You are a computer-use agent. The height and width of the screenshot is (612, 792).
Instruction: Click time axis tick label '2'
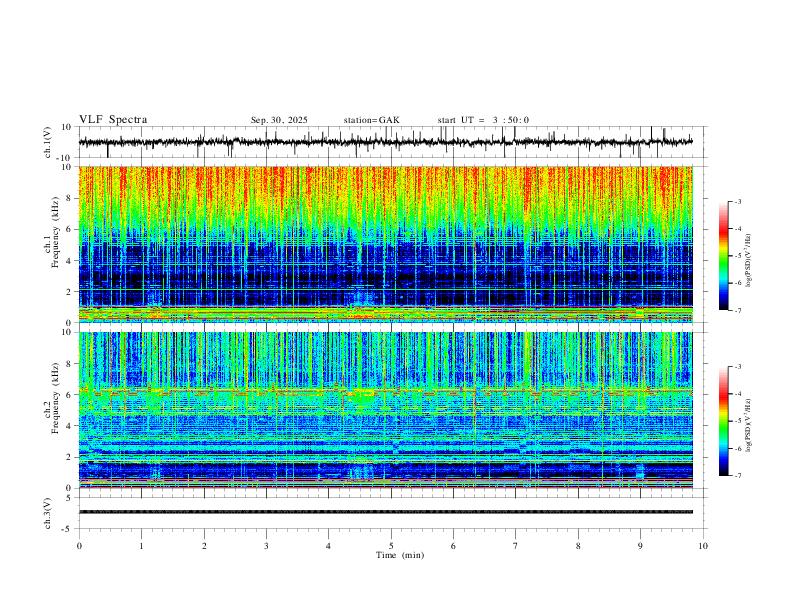click(x=204, y=546)
